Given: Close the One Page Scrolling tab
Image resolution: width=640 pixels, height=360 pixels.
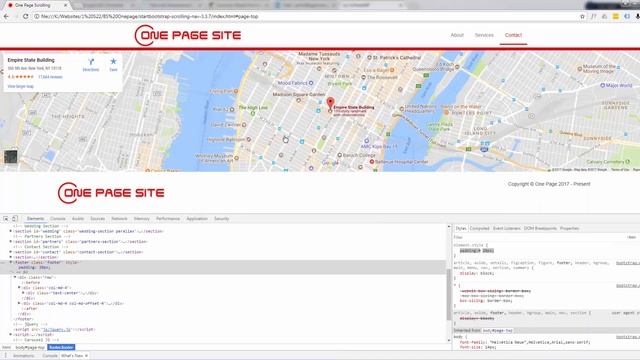Looking at the screenshot, I should click(x=65, y=5).
